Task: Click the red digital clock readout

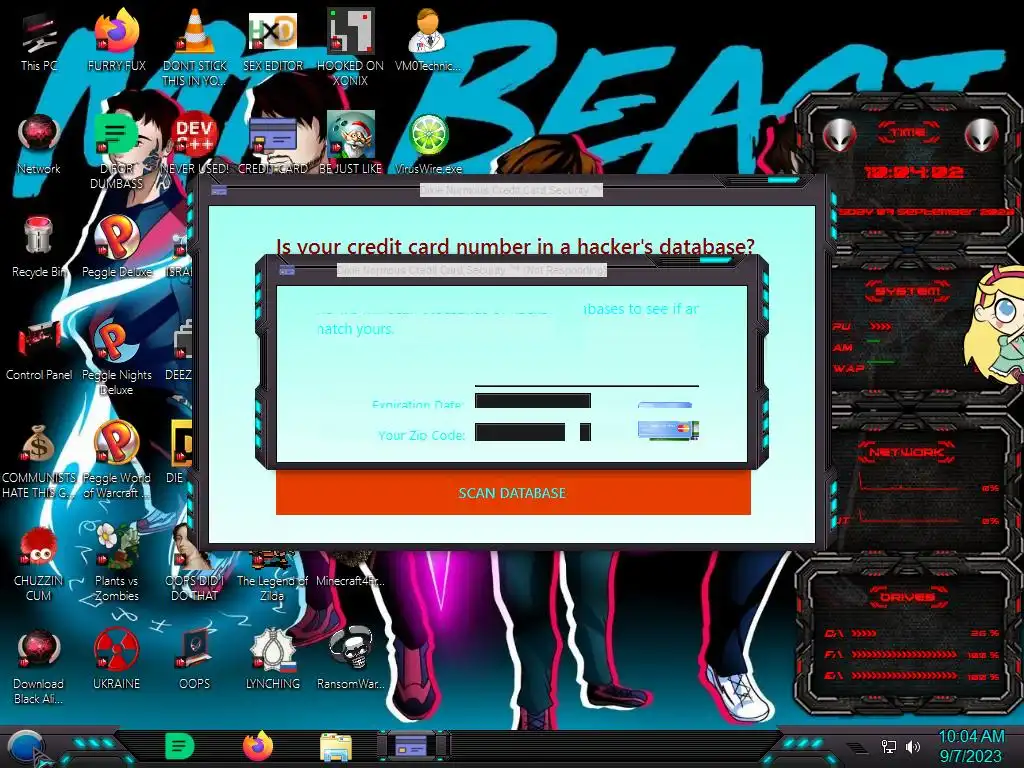Action: pyautogui.click(x=913, y=172)
